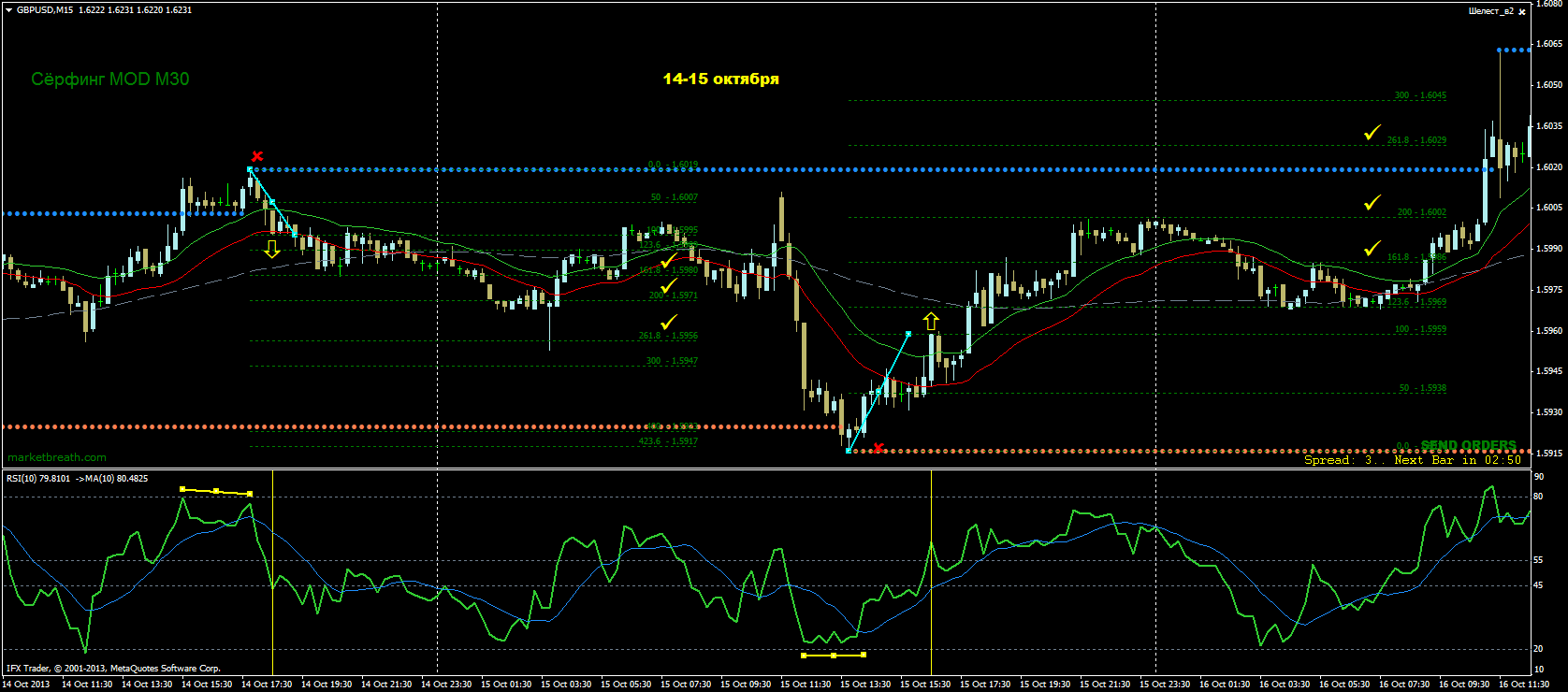This screenshot has height=692, width=1568.
Task: Click the 1.6050 price scale value
Action: [1549, 85]
